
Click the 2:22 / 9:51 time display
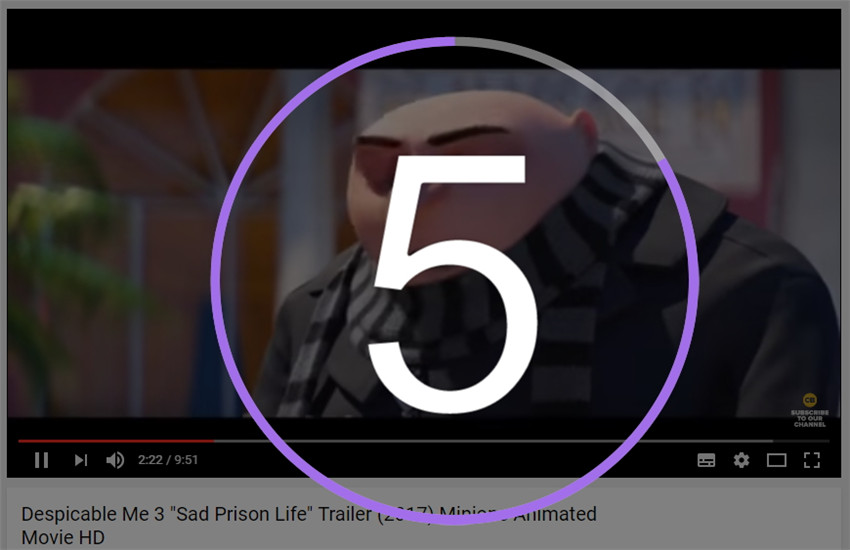point(168,460)
